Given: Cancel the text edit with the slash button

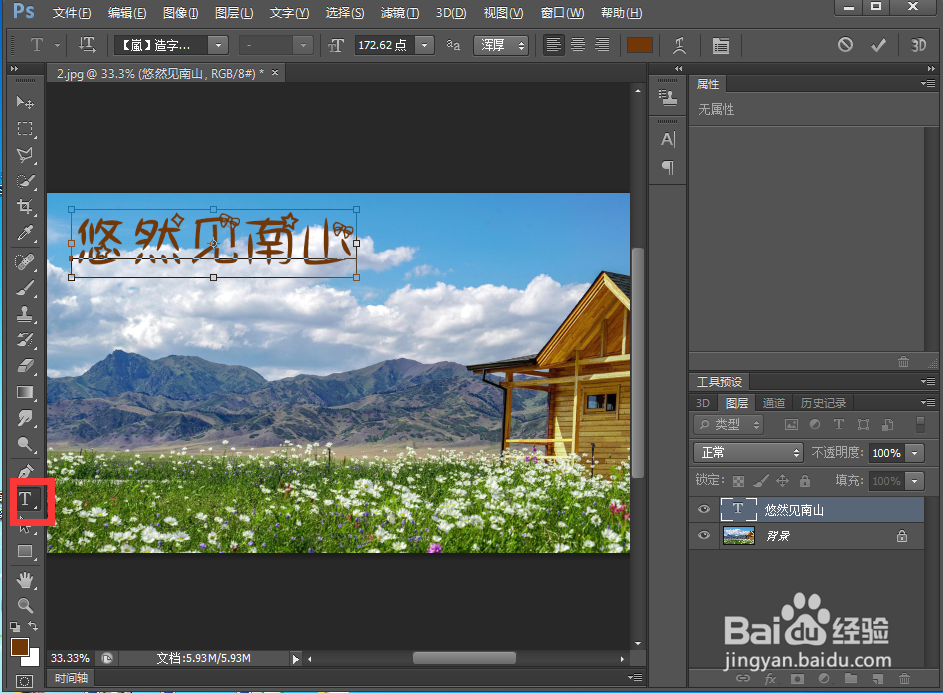Looking at the screenshot, I should [x=845, y=45].
